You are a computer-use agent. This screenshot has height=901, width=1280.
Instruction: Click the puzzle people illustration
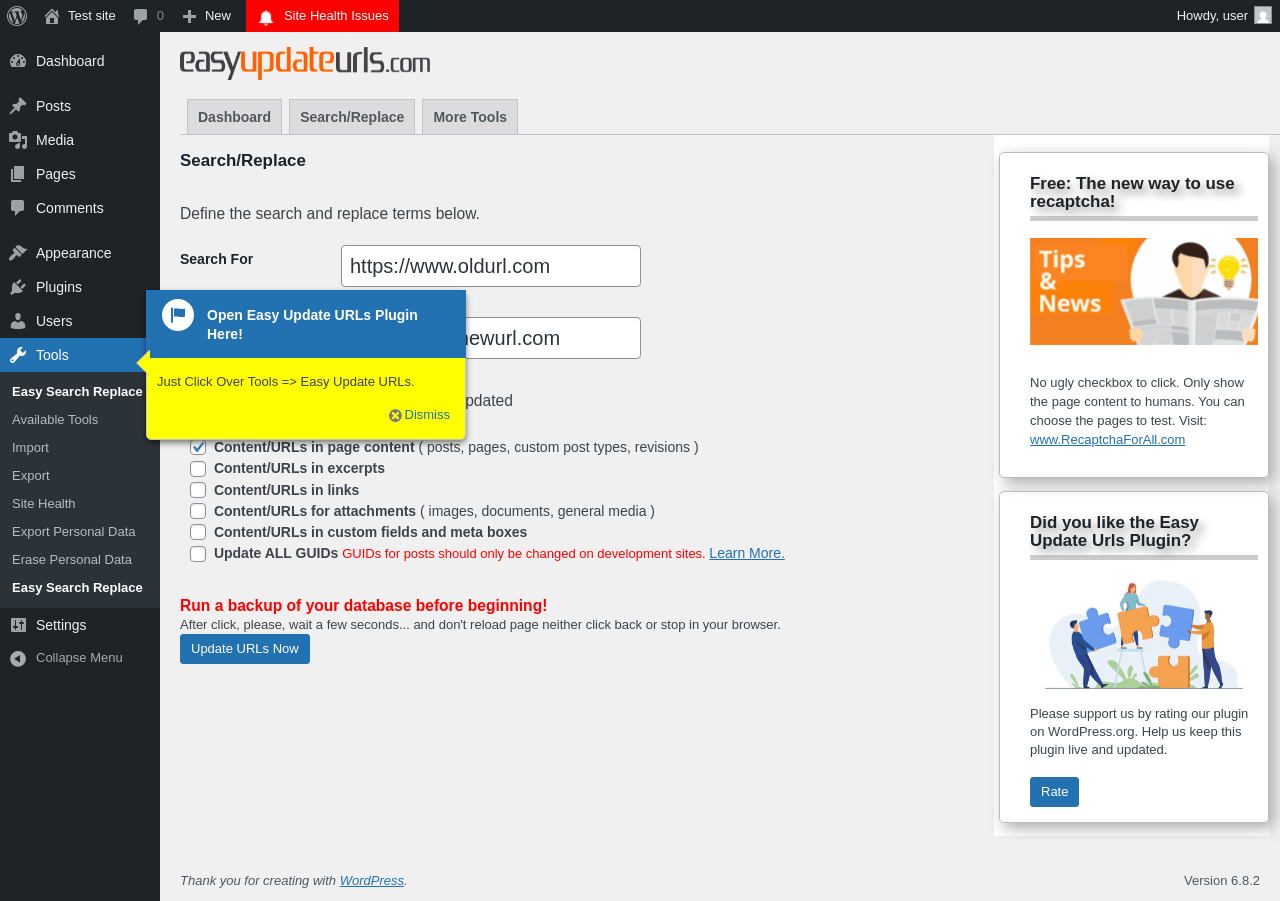tap(1144, 635)
